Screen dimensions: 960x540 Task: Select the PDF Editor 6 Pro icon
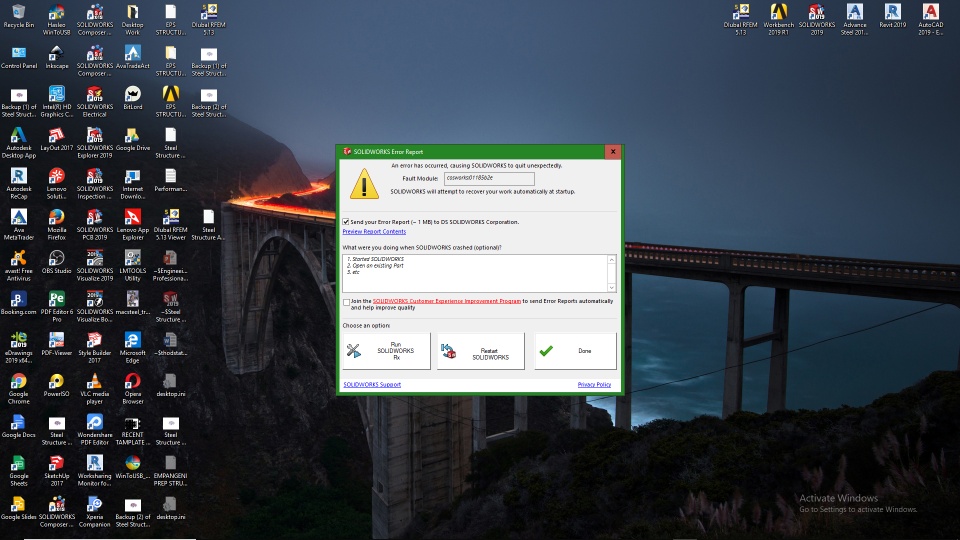[56, 307]
